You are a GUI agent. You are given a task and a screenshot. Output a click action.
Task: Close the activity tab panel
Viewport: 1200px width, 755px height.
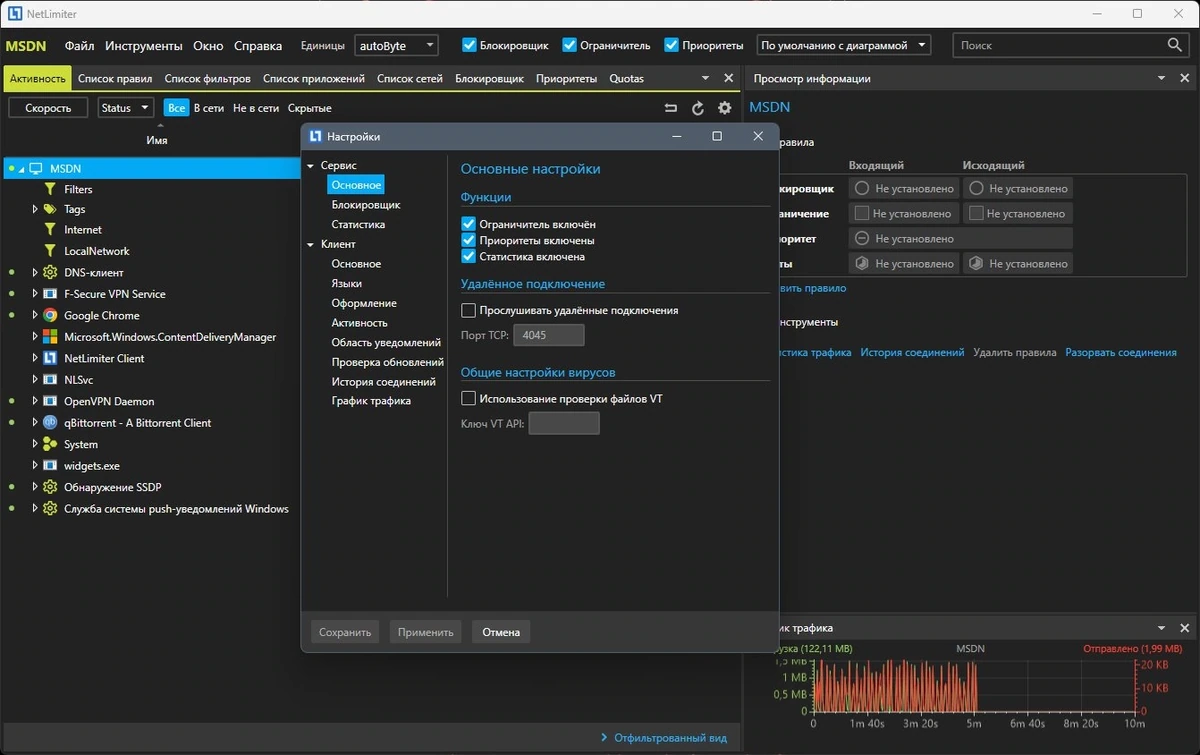pos(728,78)
